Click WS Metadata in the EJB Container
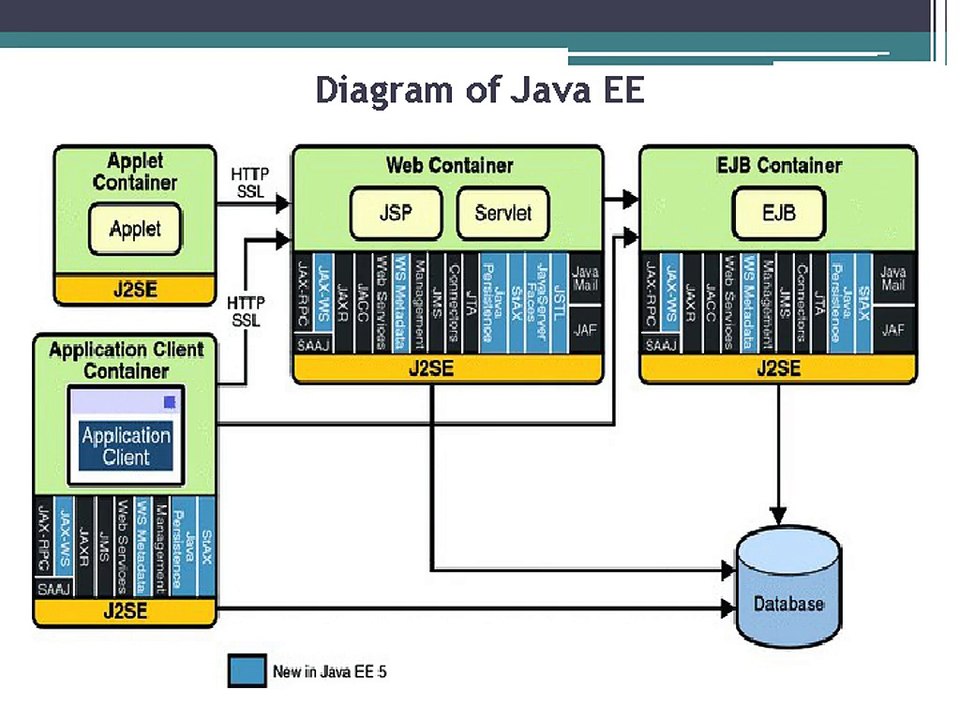The height and width of the screenshot is (720, 960). coord(748,302)
